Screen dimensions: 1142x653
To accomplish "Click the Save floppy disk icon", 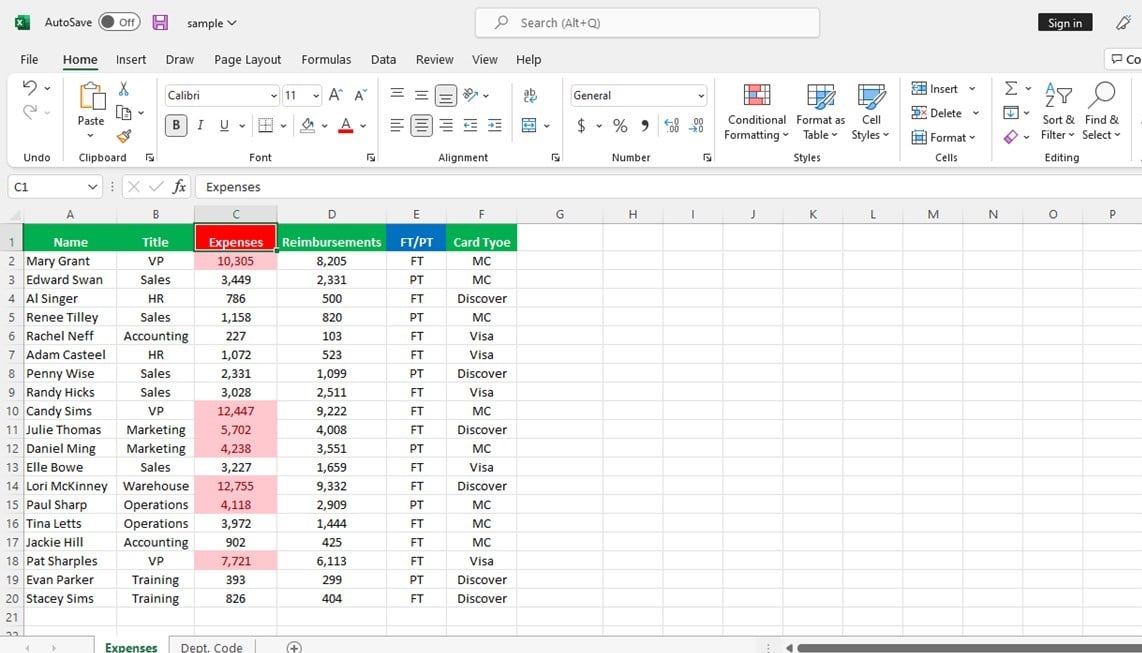I will tap(160, 23).
